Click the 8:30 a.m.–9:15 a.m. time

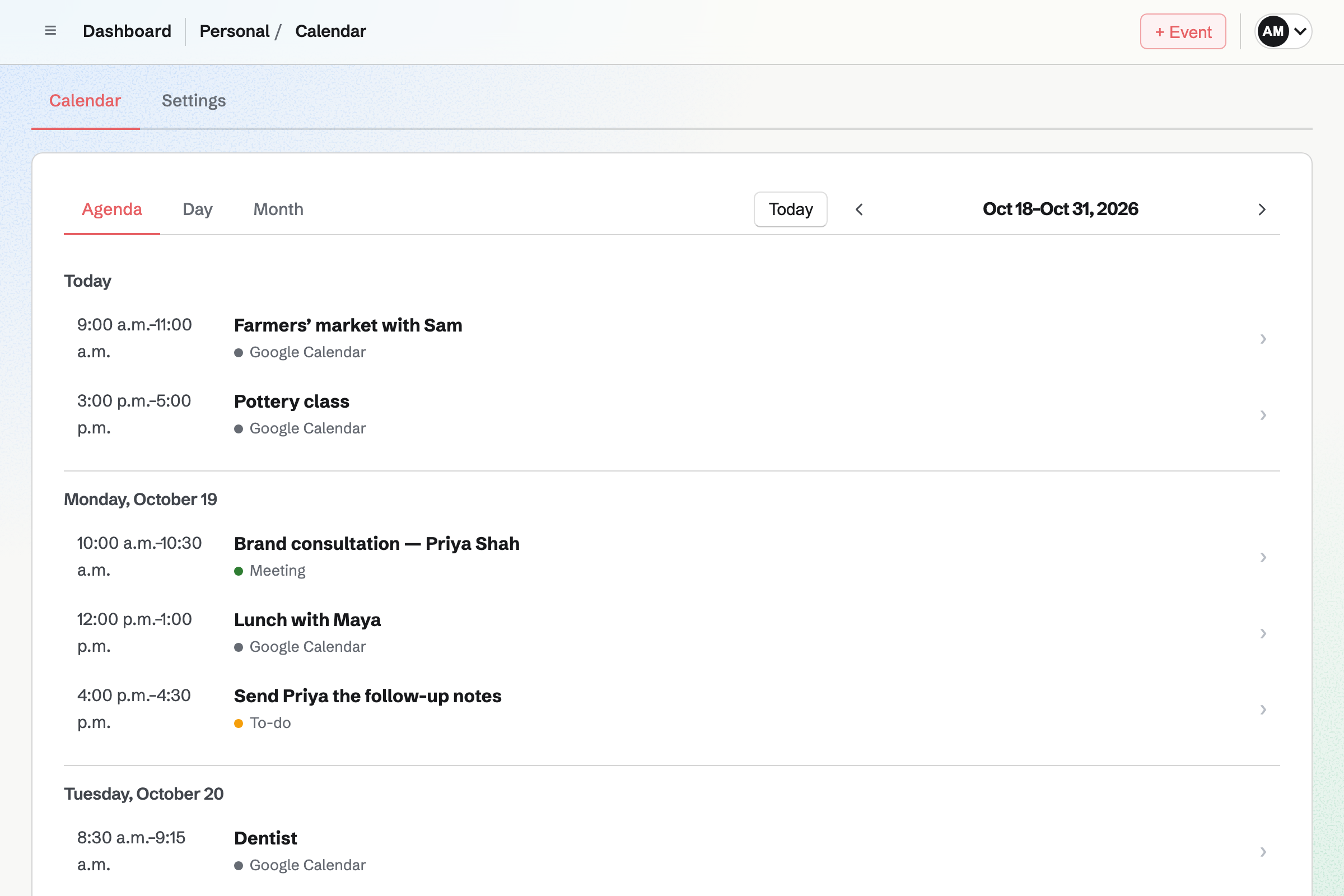(x=132, y=851)
